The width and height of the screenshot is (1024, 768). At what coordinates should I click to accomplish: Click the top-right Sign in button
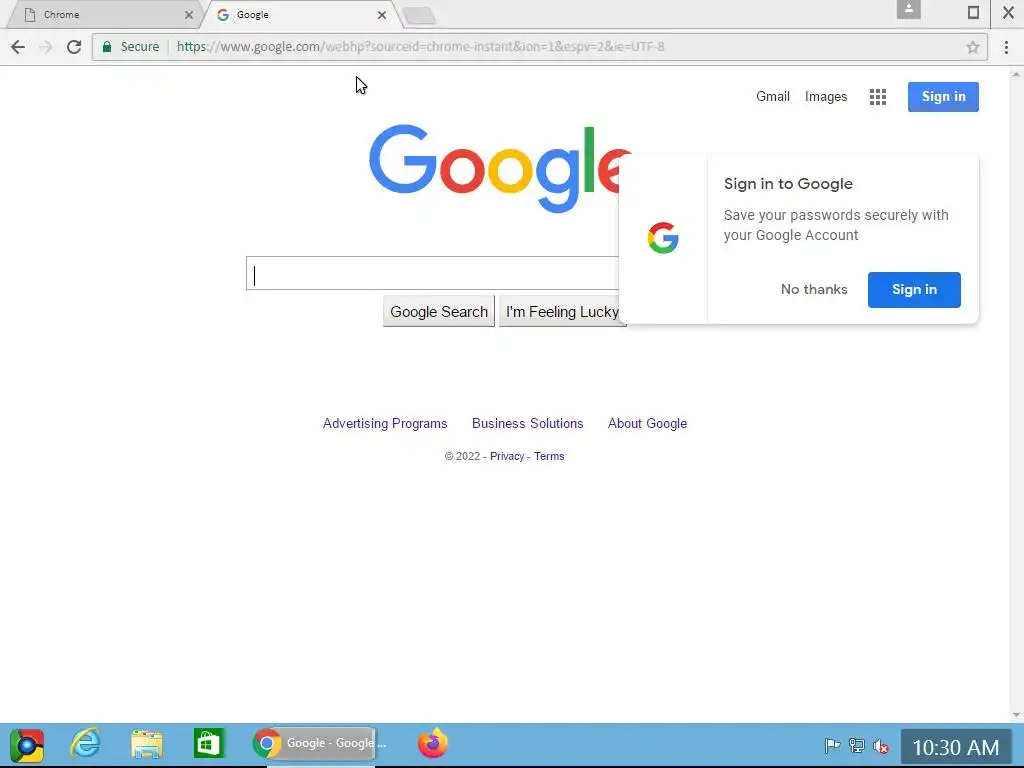click(x=943, y=97)
